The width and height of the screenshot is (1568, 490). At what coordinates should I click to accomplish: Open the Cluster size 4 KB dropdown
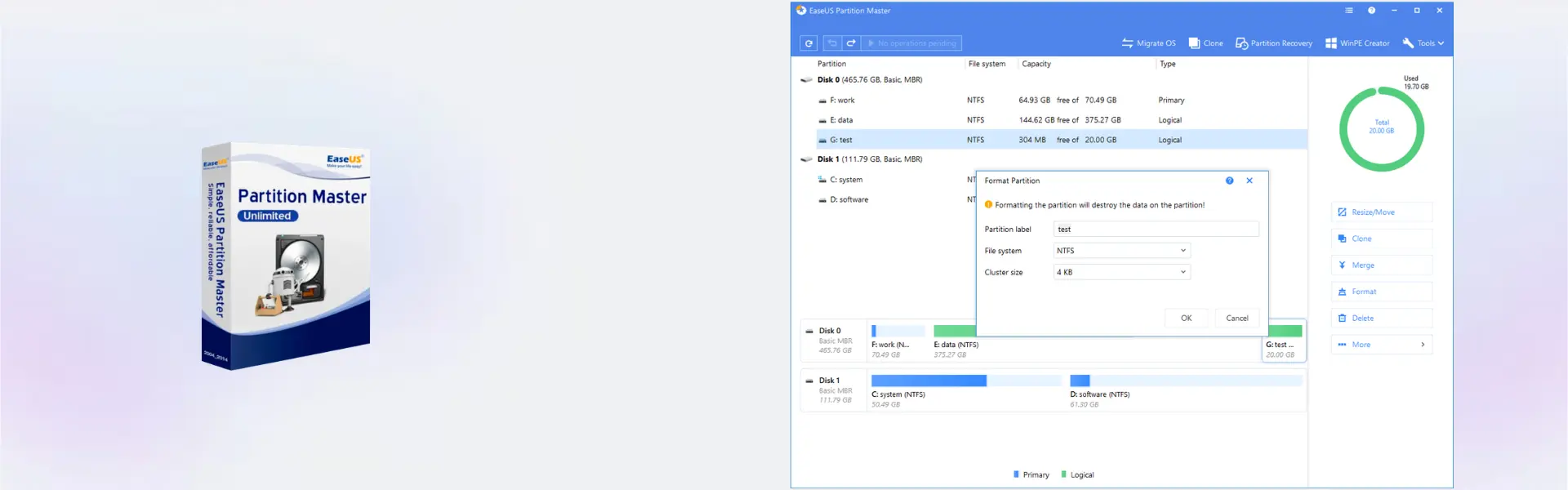1121,272
